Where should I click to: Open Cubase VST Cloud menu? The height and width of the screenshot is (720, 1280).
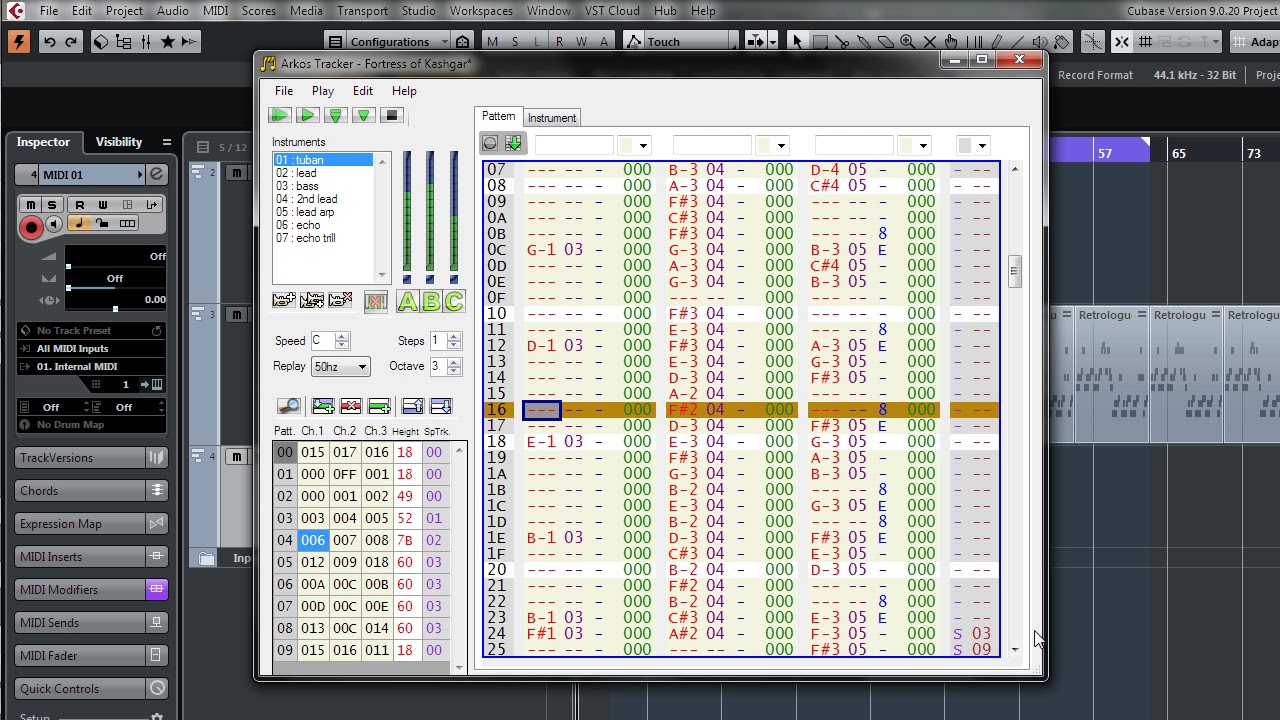[611, 11]
